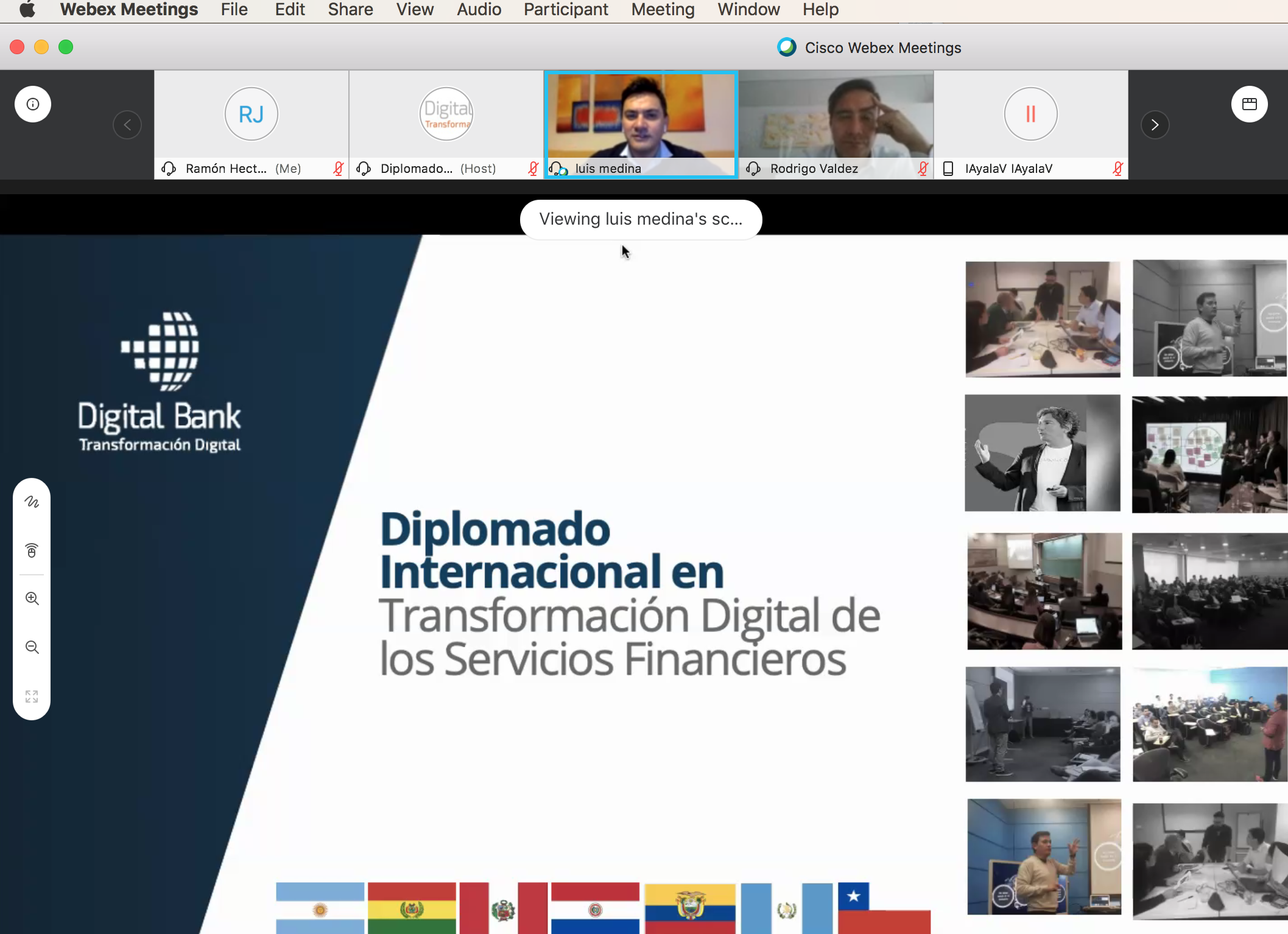The image size is (1288, 934).
Task: Click Ramón Hect's headset audio icon
Action: [x=169, y=169]
